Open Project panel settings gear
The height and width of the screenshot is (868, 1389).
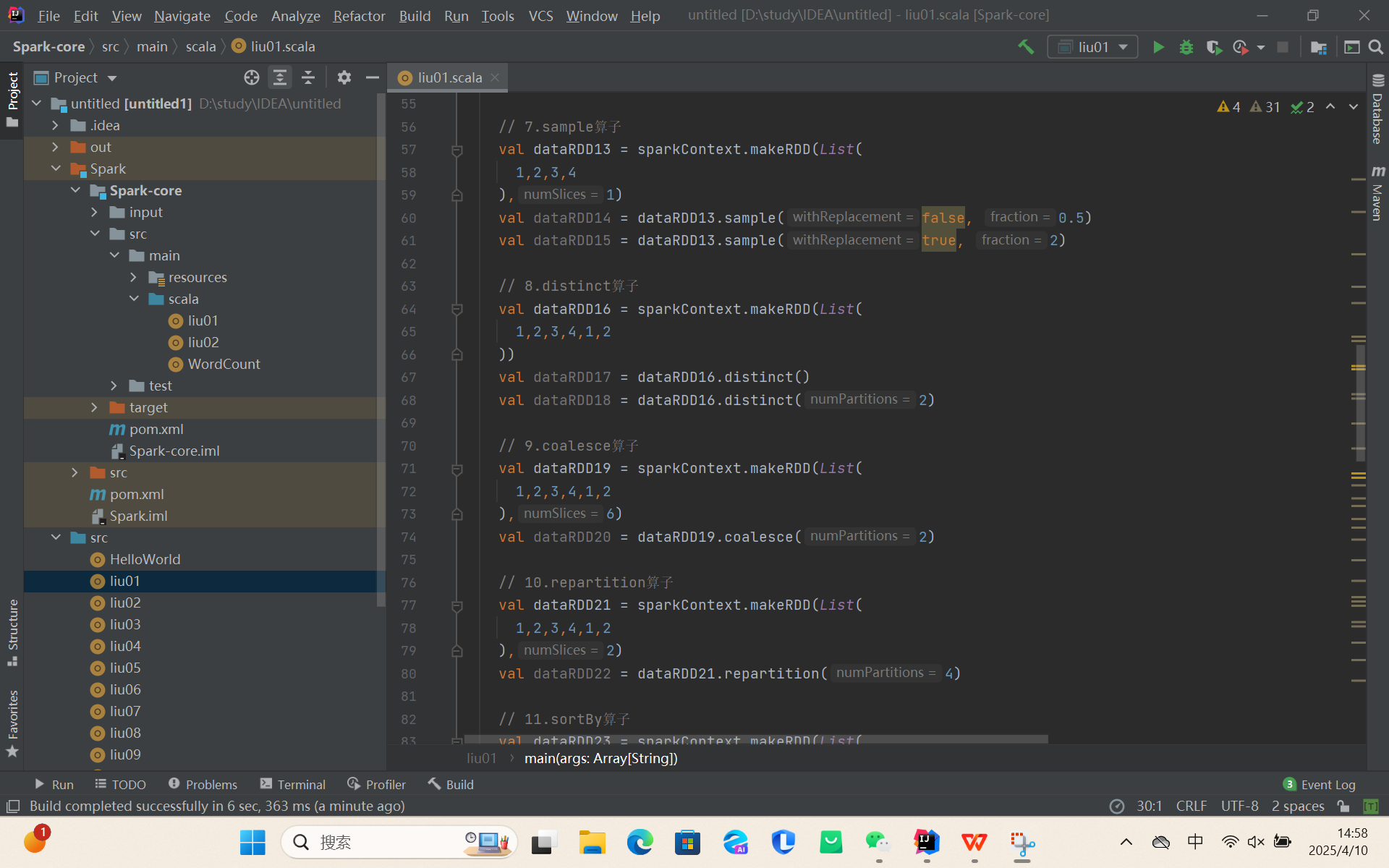[x=344, y=77]
